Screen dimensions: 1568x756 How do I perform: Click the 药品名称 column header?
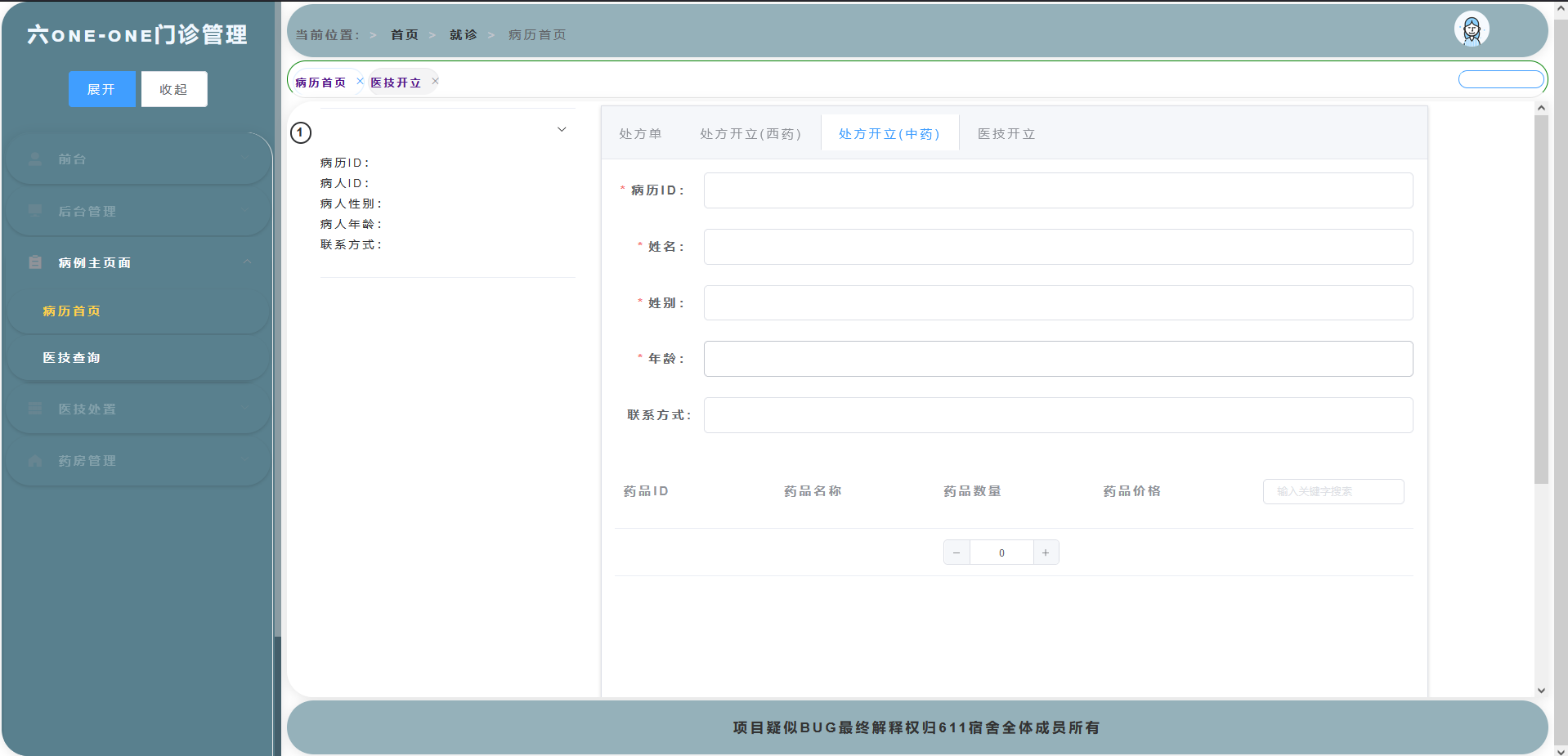point(813,491)
